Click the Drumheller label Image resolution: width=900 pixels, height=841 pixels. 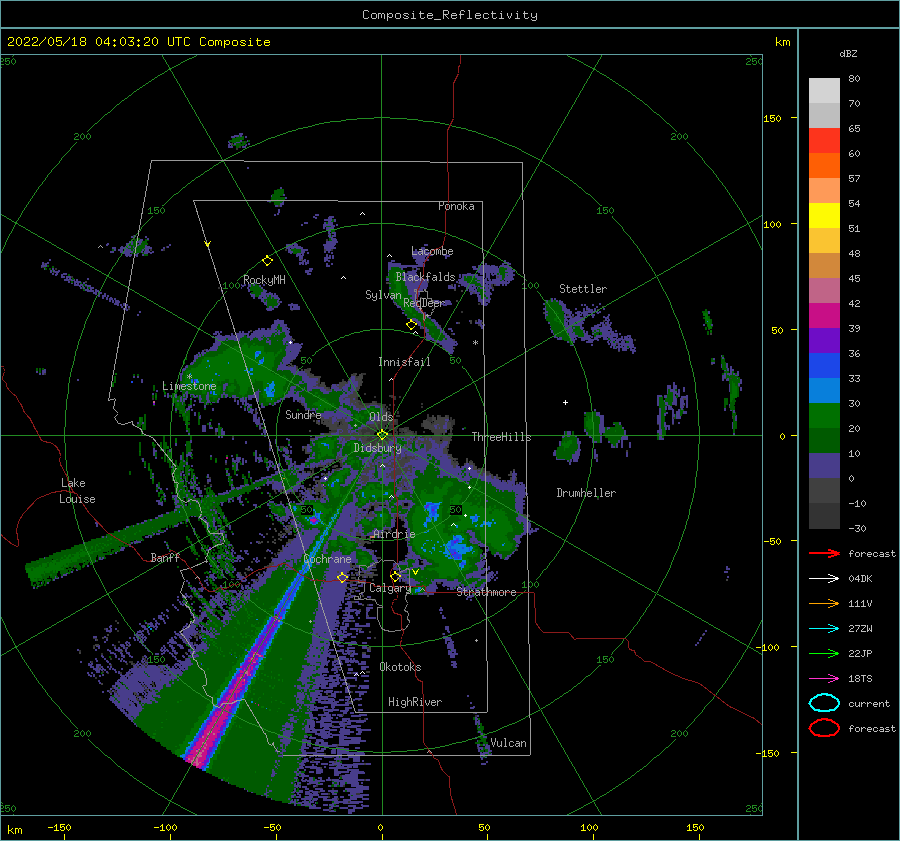(x=586, y=493)
